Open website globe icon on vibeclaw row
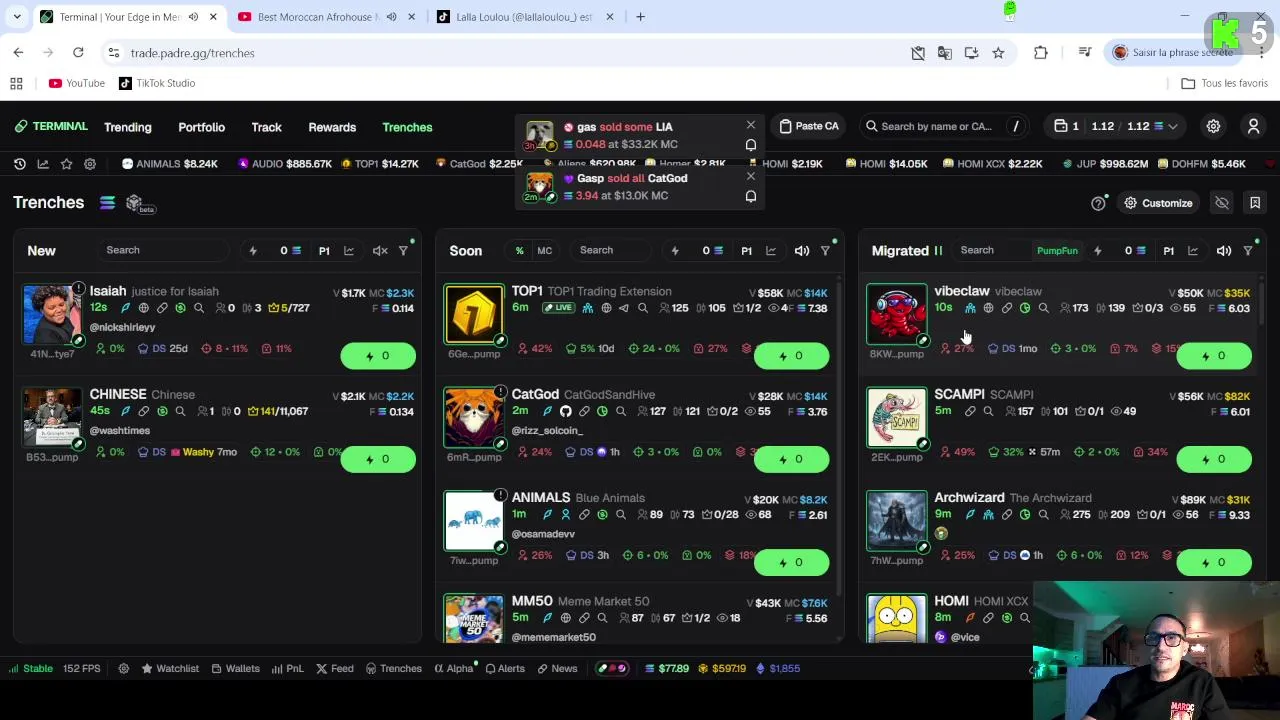This screenshot has width=1280, height=720. 988,308
